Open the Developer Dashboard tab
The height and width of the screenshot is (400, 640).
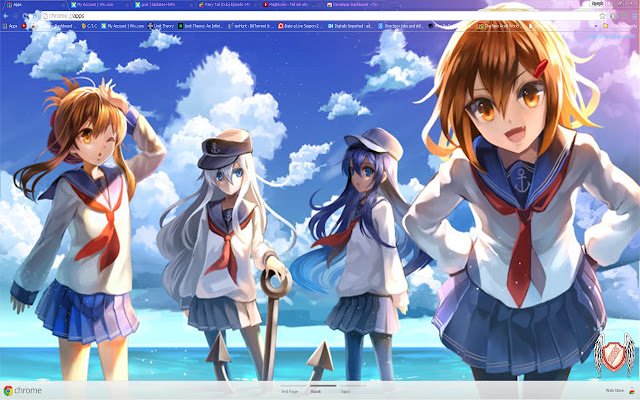[355, 5]
